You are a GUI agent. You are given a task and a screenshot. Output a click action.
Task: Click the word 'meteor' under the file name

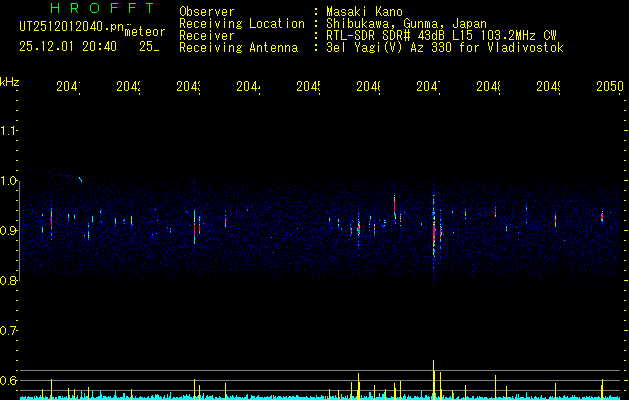pos(145,32)
